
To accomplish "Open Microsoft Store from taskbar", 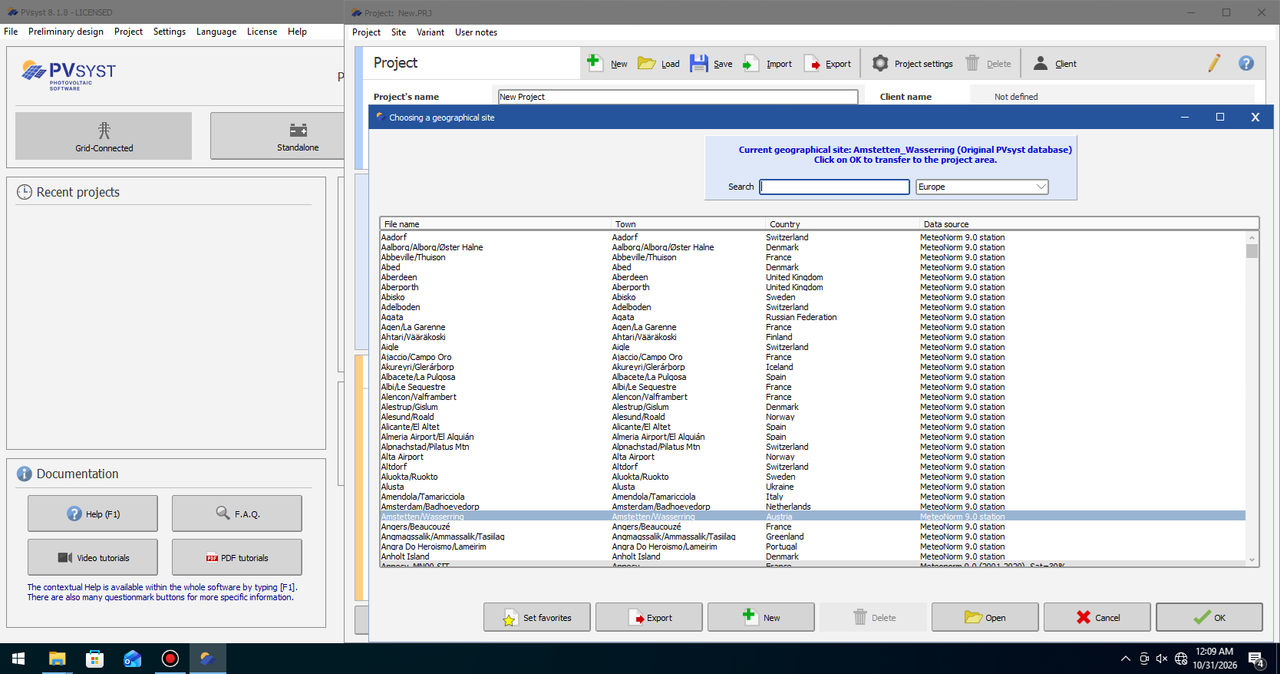I will click(x=95, y=658).
